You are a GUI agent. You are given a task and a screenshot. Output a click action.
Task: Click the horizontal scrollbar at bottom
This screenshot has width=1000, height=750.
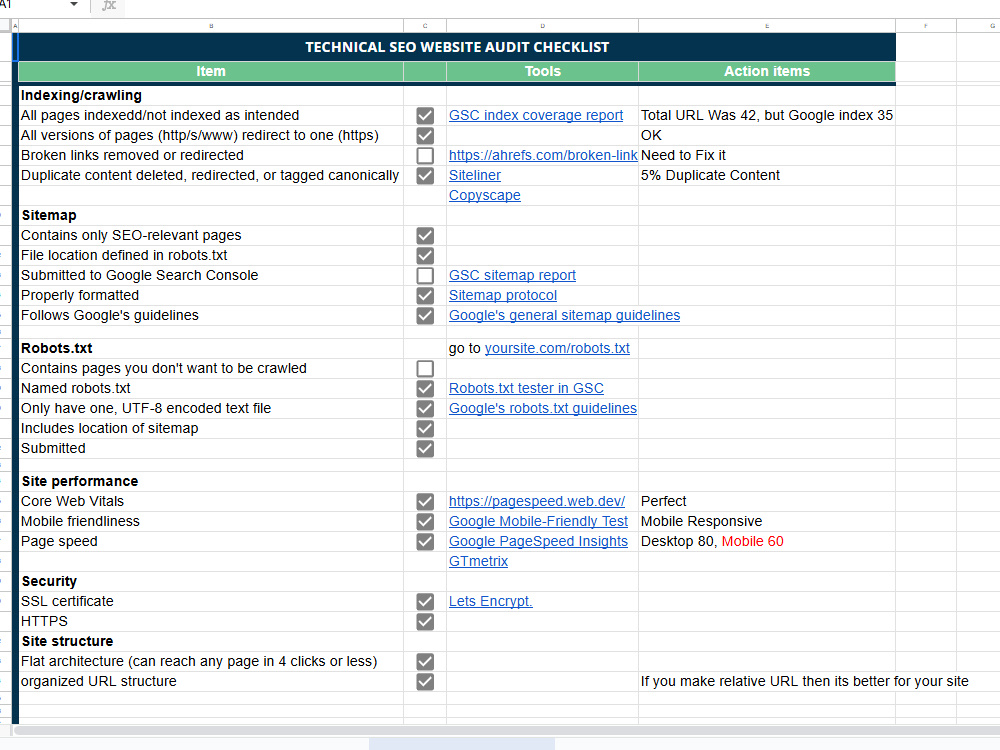(506, 730)
